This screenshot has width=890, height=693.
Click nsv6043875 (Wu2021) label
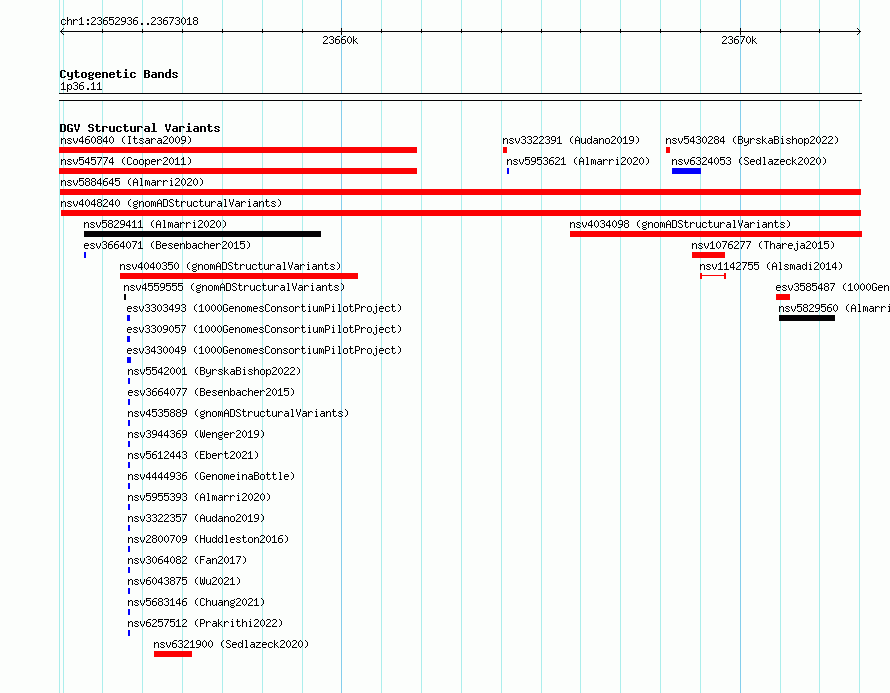(184, 581)
